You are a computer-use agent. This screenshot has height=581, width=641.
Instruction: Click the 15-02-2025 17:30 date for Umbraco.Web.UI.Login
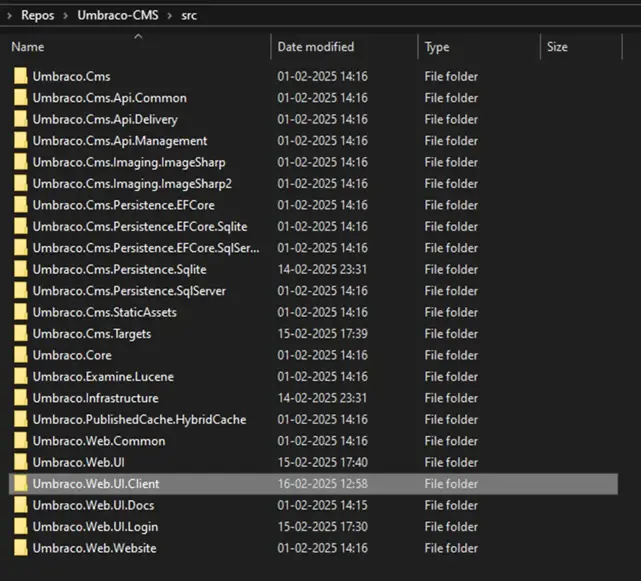coord(323,527)
